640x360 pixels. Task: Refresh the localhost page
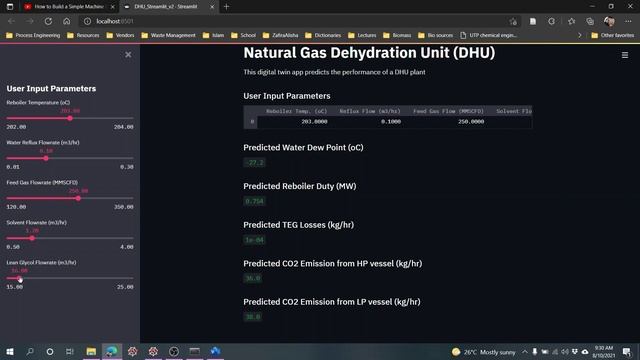[x=48, y=21]
